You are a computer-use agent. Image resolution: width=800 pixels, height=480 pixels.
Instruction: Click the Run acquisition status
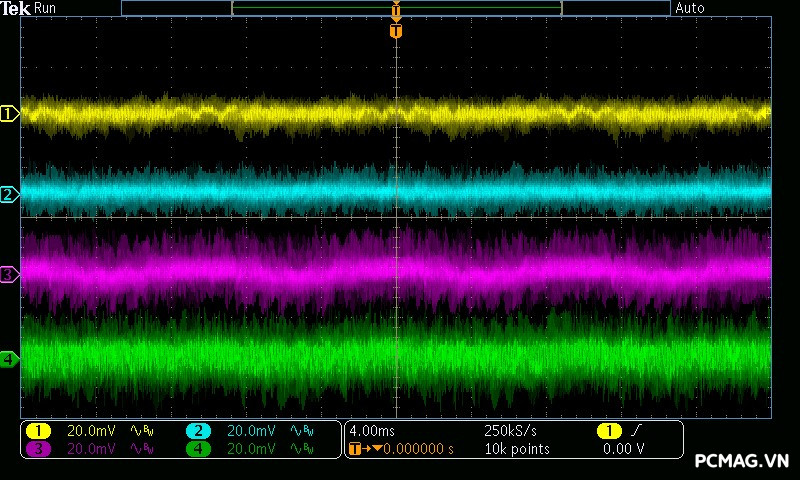[x=46, y=8]
